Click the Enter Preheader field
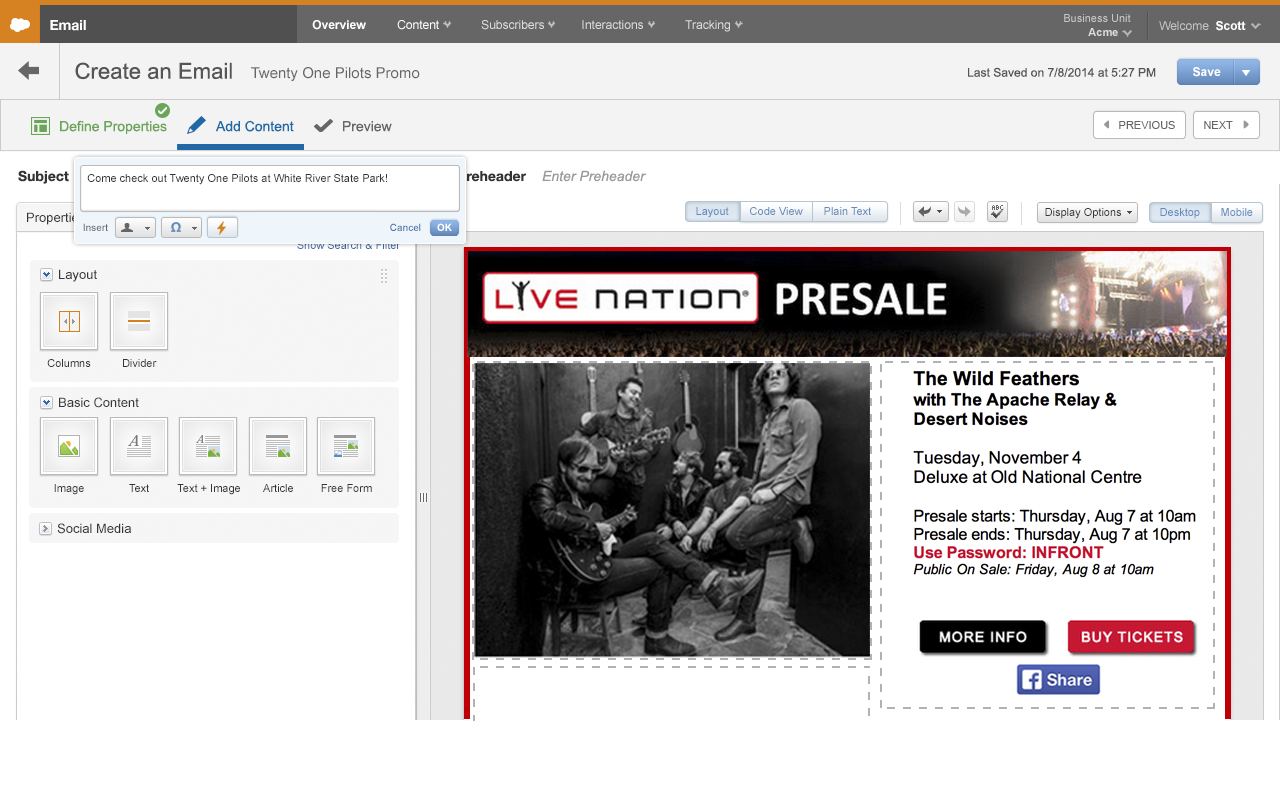 [594, 176]
